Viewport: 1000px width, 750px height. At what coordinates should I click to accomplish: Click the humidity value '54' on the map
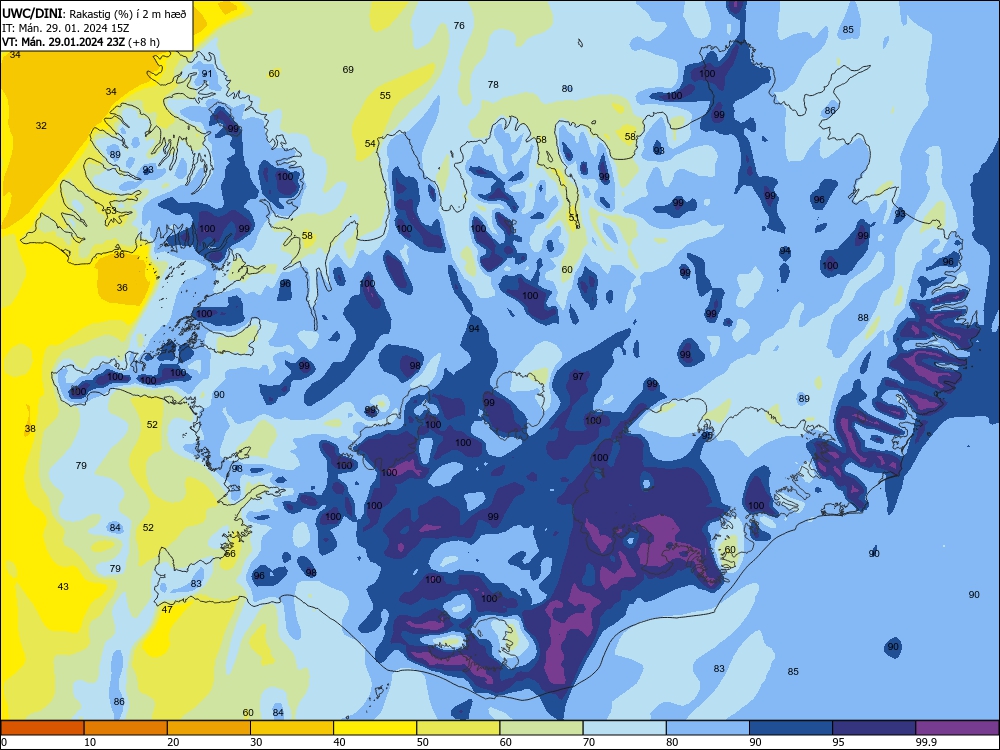(371, 143)
